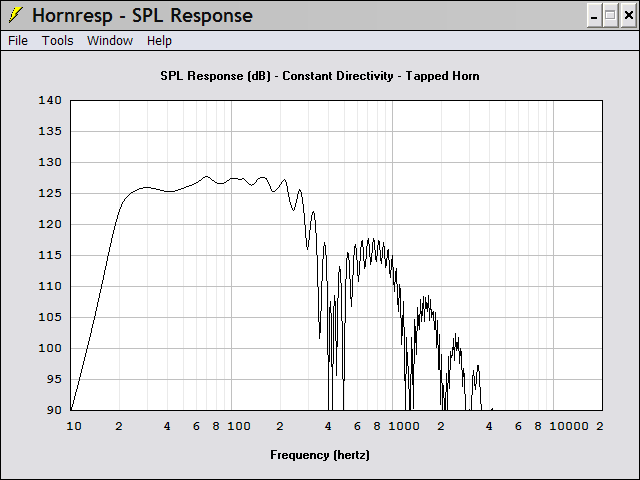640x480 pixels.
Task: Click the 115 dB y-axis label
Action: [x=50, y=255]
